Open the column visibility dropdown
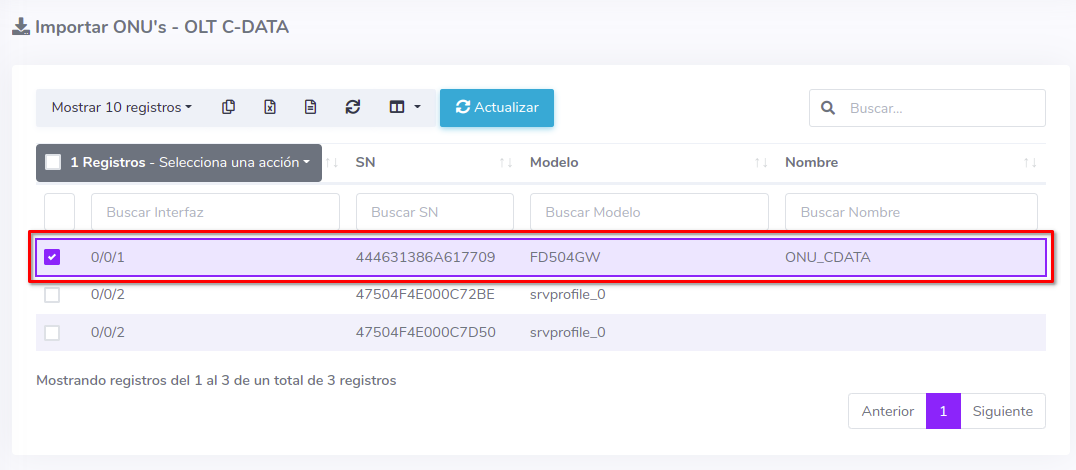This screenshot has height=470, width=1076. pos(404,107)
